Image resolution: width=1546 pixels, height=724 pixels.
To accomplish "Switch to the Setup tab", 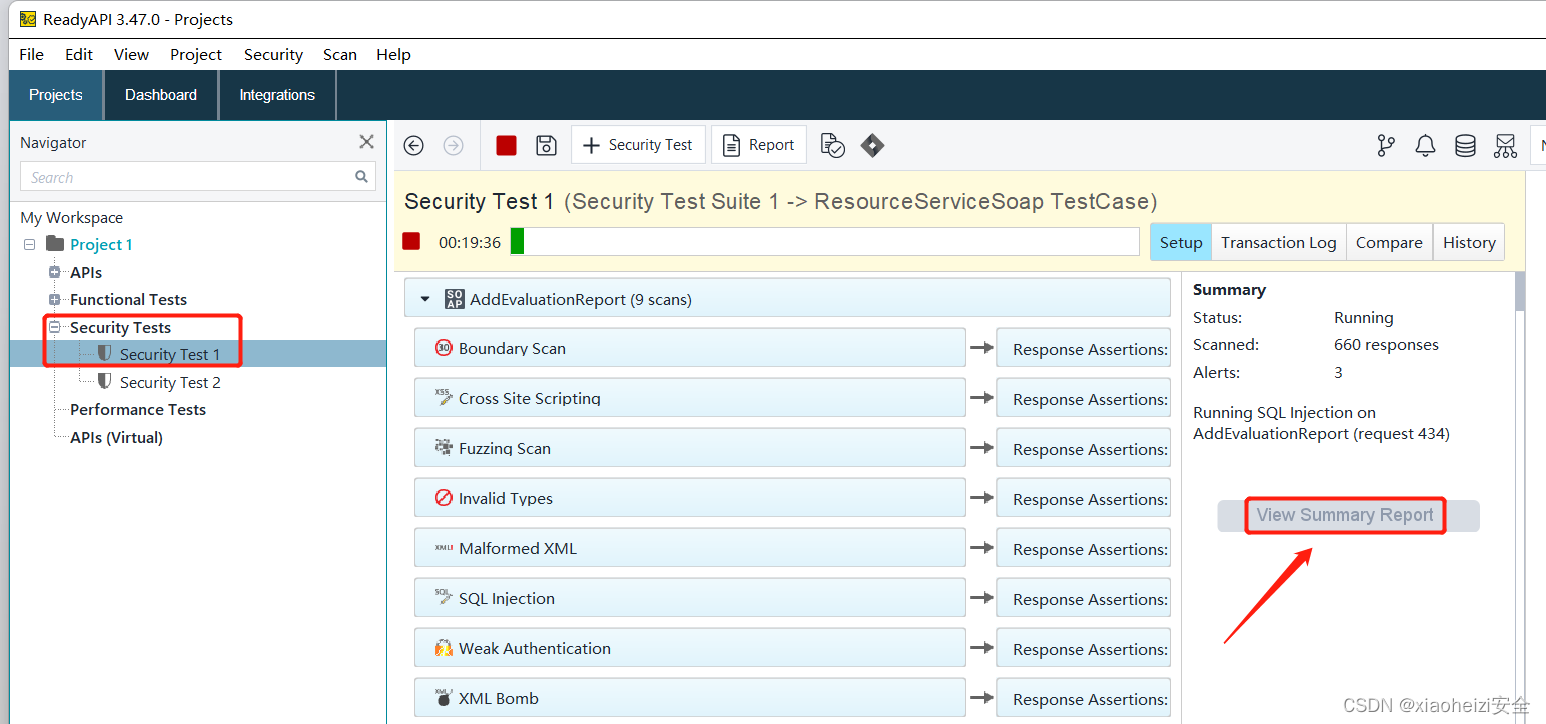I will pos(1180,242).
